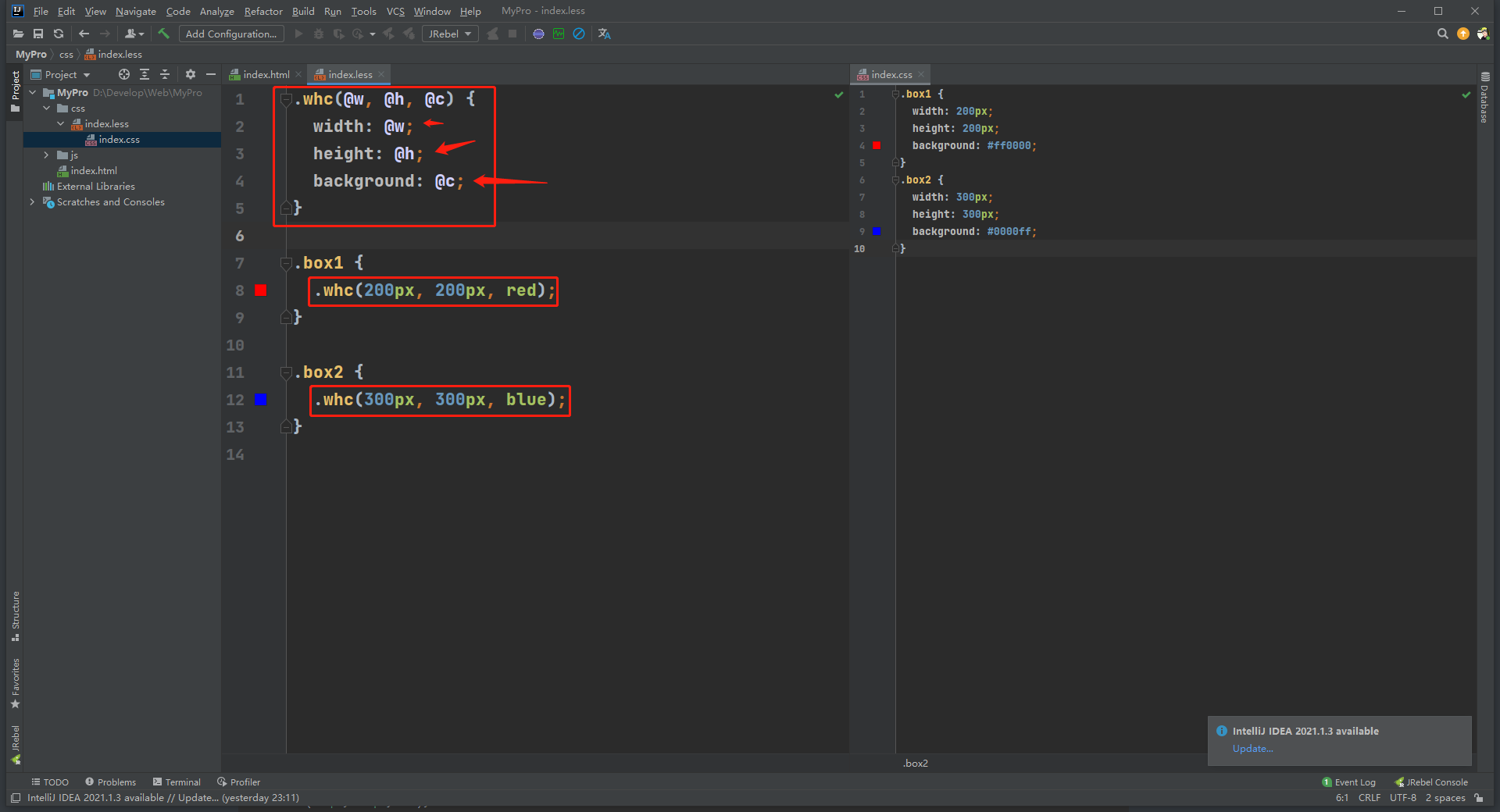1500x812 pixels.
Task: Collapse the css folder node
Action: pos(47,108)
